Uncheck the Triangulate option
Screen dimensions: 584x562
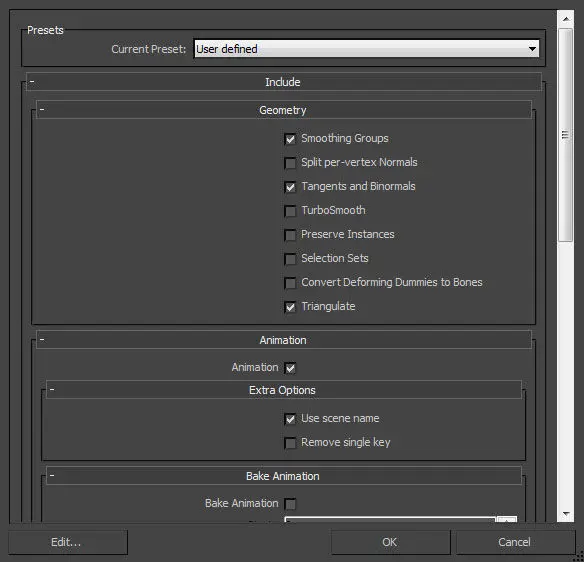(x=290, y=307)
